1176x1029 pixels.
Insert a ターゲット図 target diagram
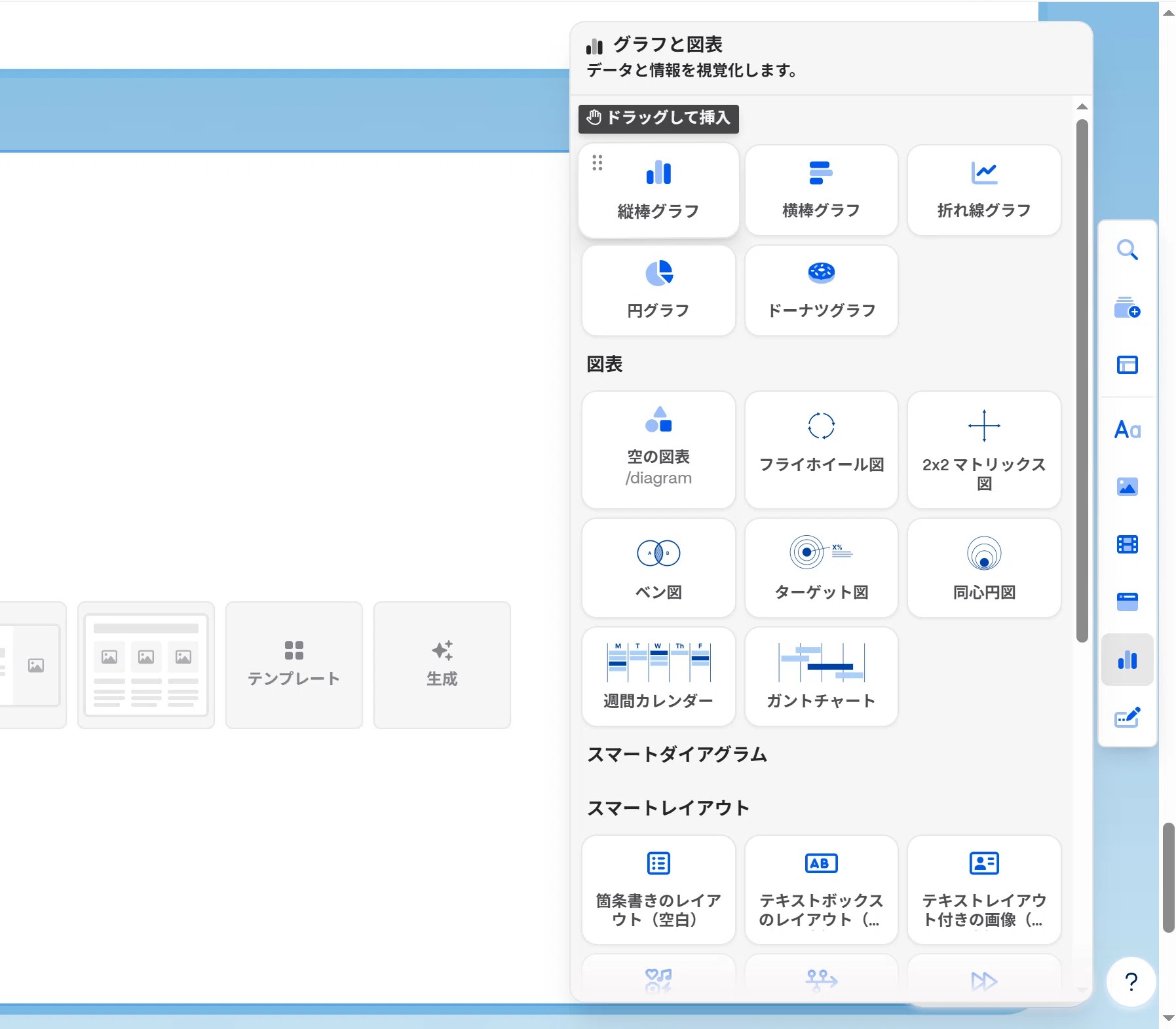[x=821, y=568]
